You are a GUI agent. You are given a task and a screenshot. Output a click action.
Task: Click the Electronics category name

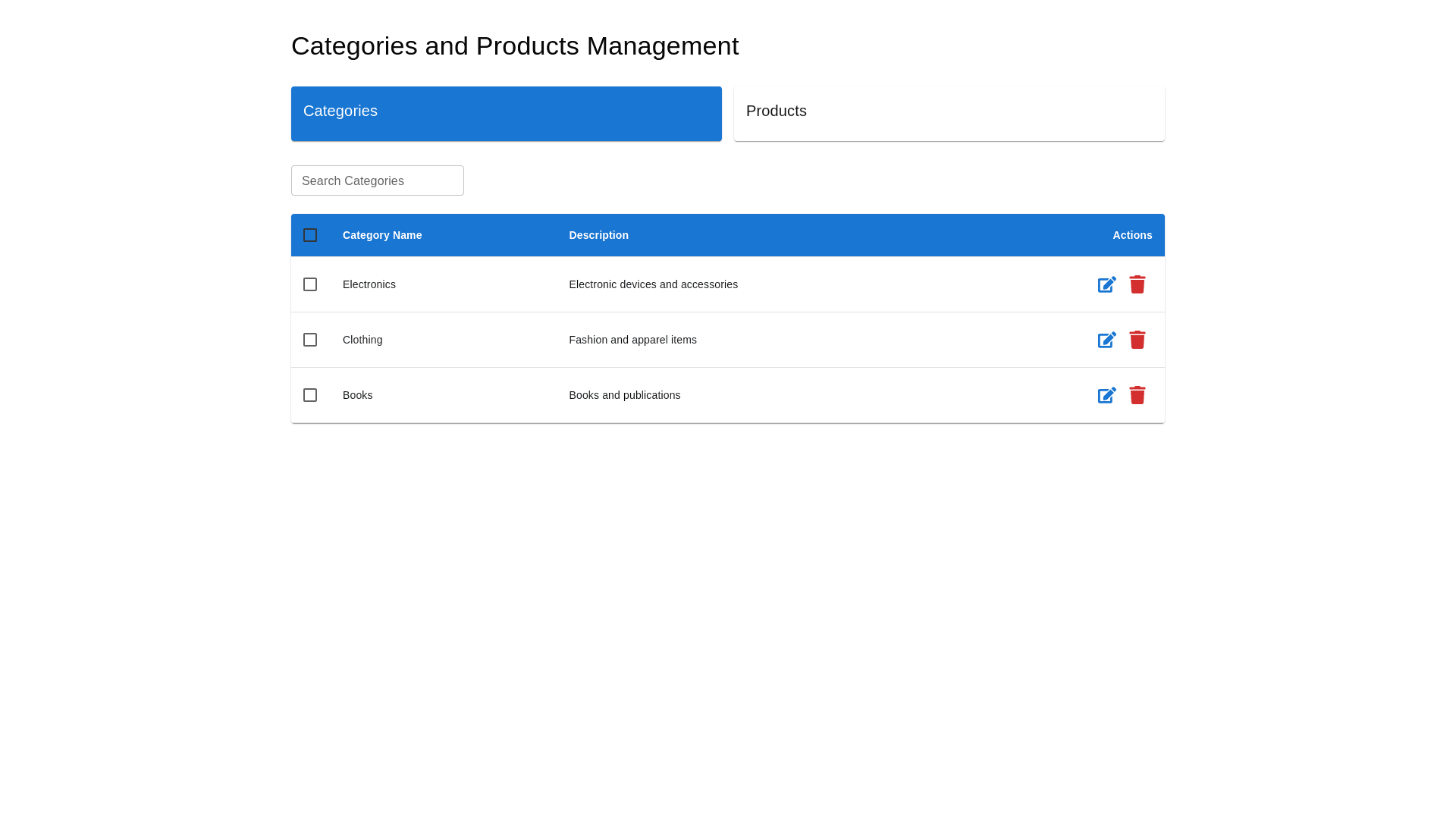point(369,284)
